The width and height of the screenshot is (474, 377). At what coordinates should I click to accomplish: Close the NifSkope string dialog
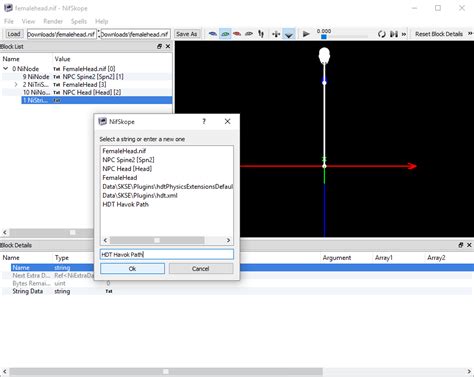227,121
